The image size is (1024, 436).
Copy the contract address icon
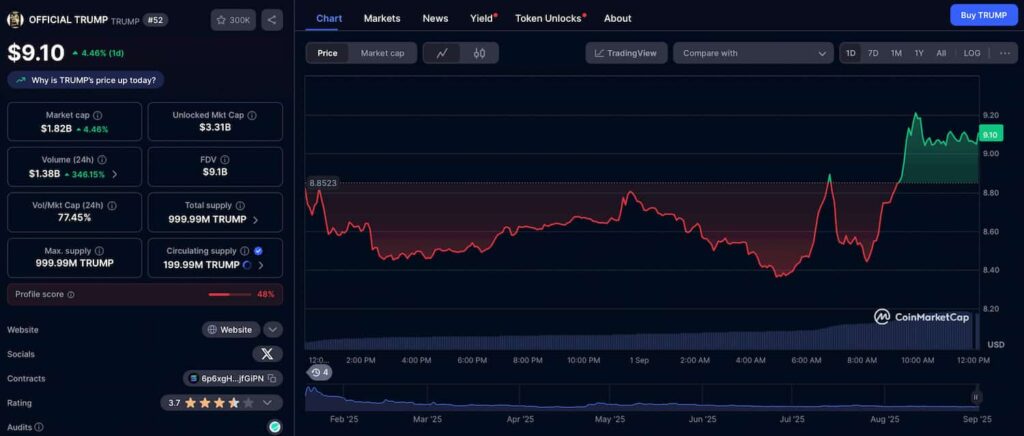coord(271,379)
